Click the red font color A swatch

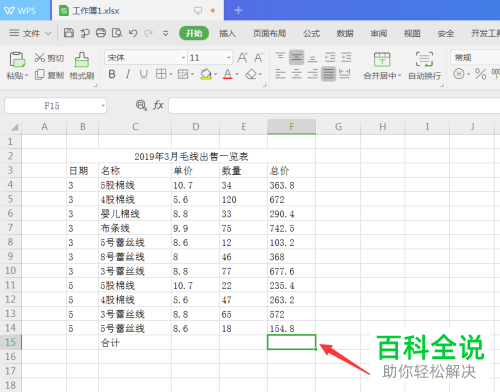point(228,74)
